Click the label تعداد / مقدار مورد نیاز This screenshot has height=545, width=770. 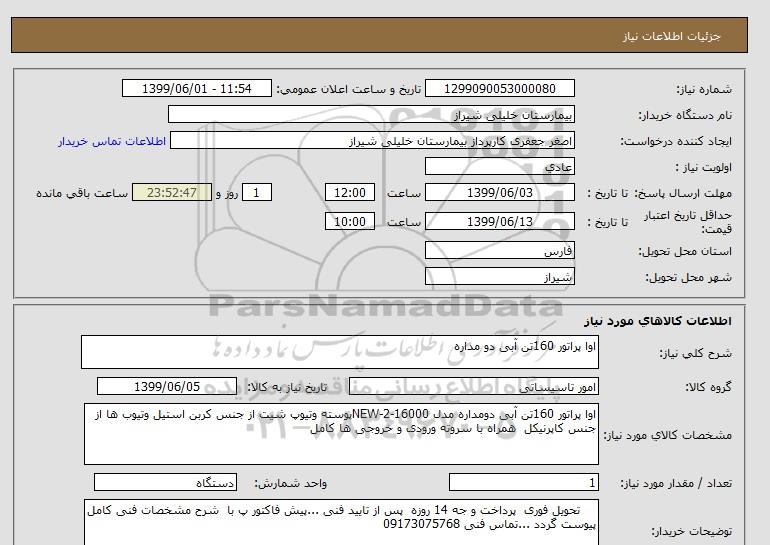click(x=676, y=484)
